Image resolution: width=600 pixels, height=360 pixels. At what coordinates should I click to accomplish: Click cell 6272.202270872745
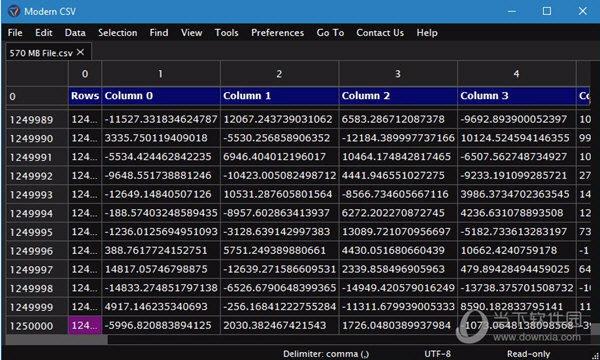point(398,213)
